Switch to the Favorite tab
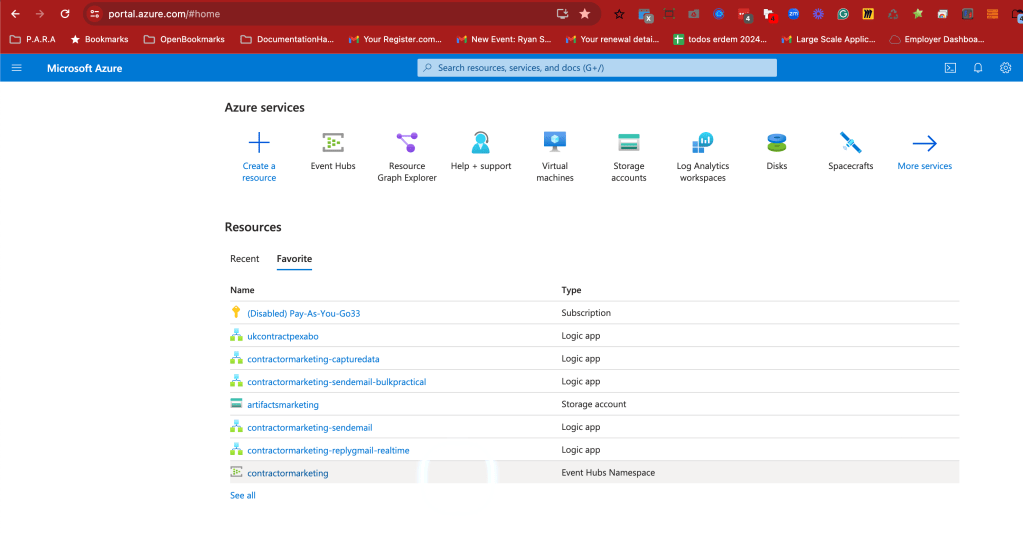 point(294,259)
